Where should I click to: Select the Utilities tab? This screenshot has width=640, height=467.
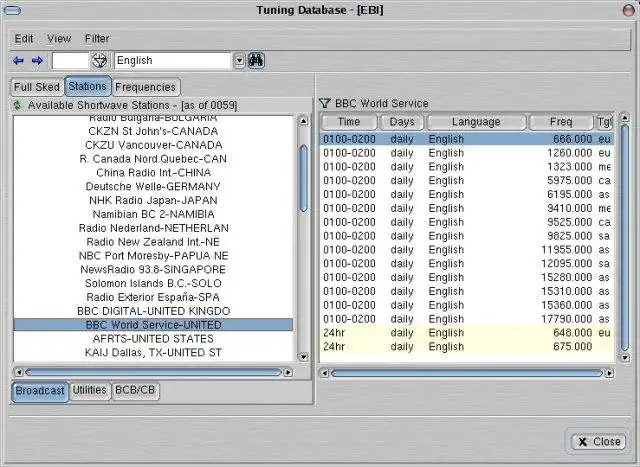coord(89,391)
